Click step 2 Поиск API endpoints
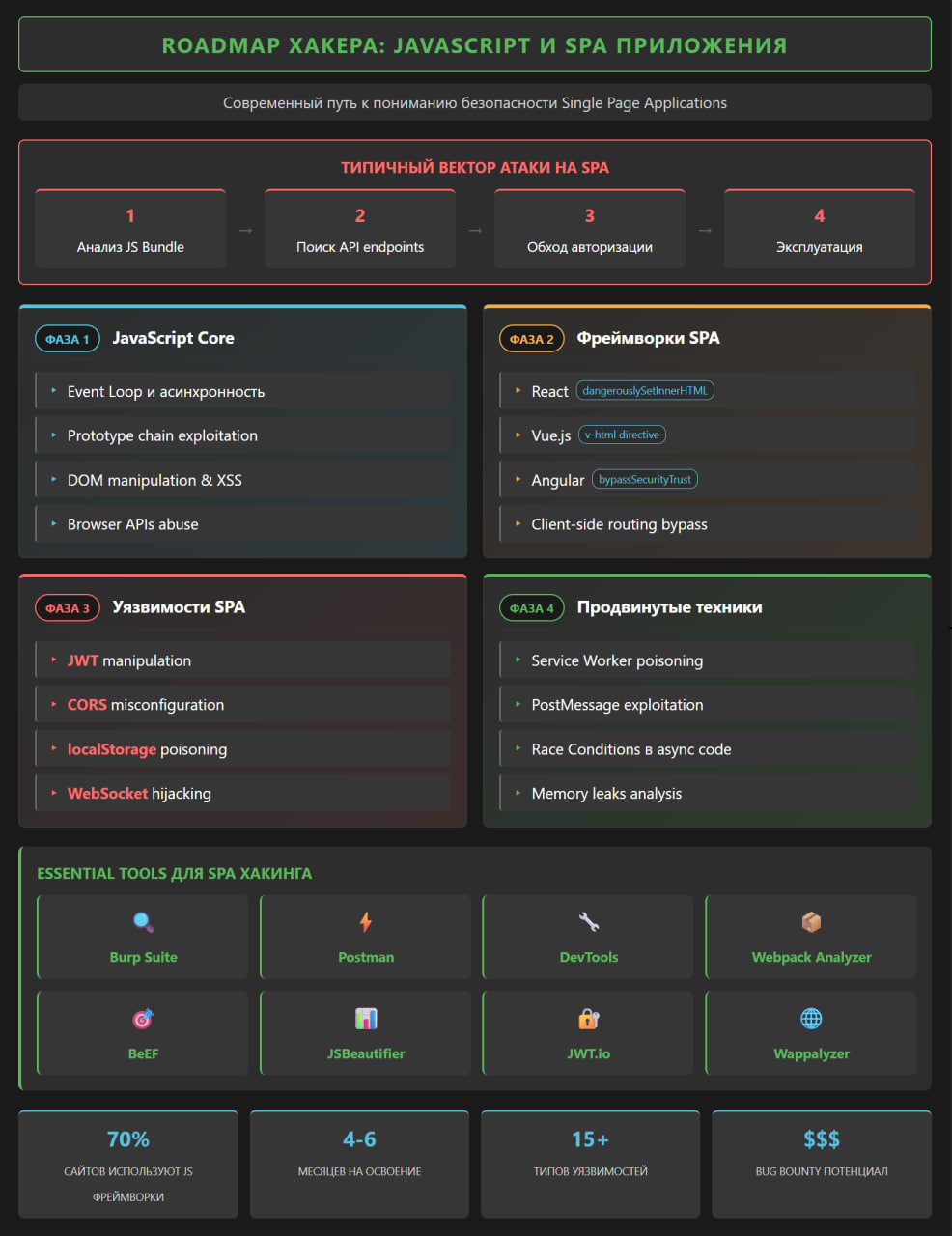The image size is (952, 1236). coord(360,230)
